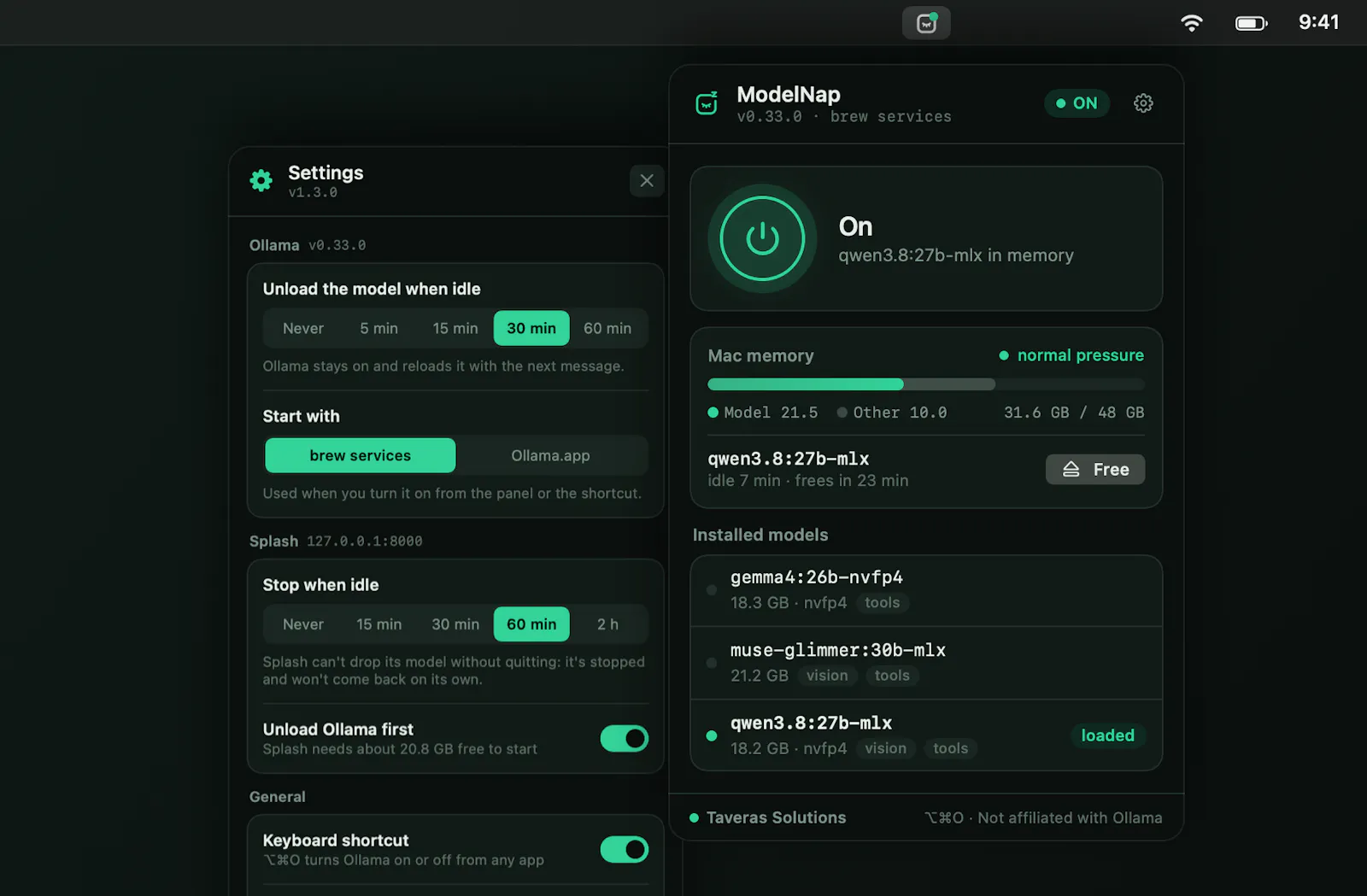Click the vision tag on installed qwen3.8:27b-mlx
Viewport: 1367px width, 896px height.
pos(885,748)
